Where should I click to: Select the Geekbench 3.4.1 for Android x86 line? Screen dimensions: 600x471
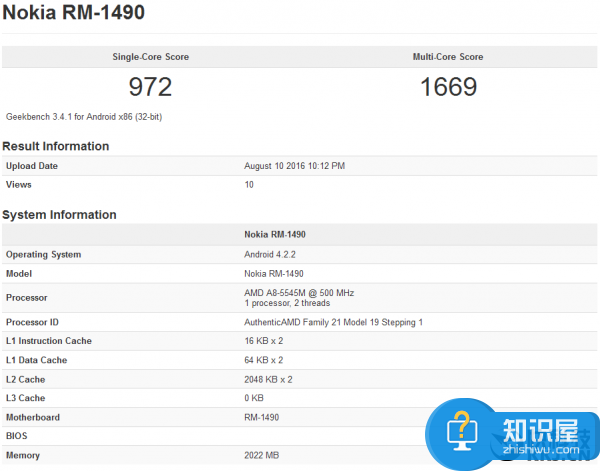(84, 117)
